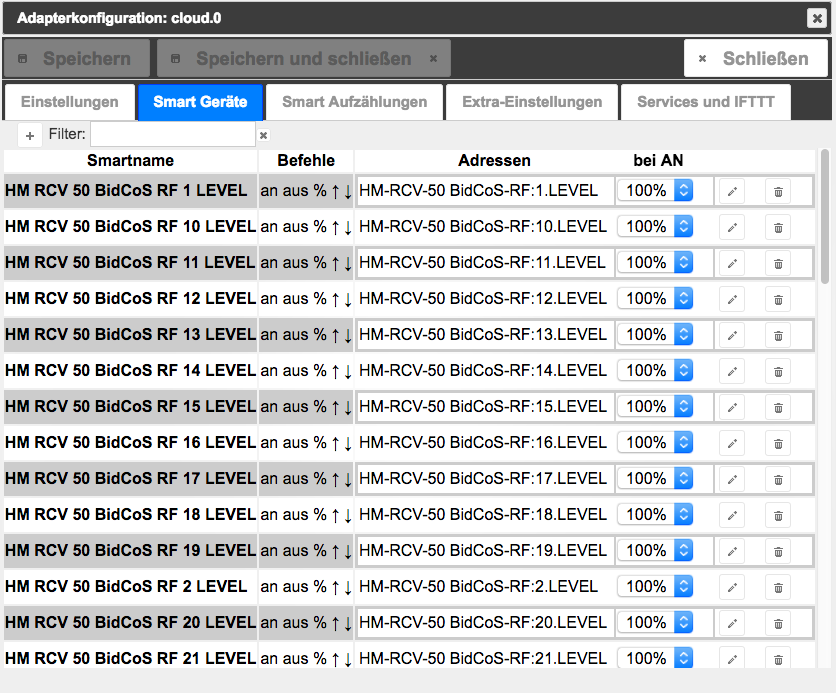The width and height of the screenshot is (836, 693).
Task: Click Speichern und schließen button
Action: (x=304, y=58)
